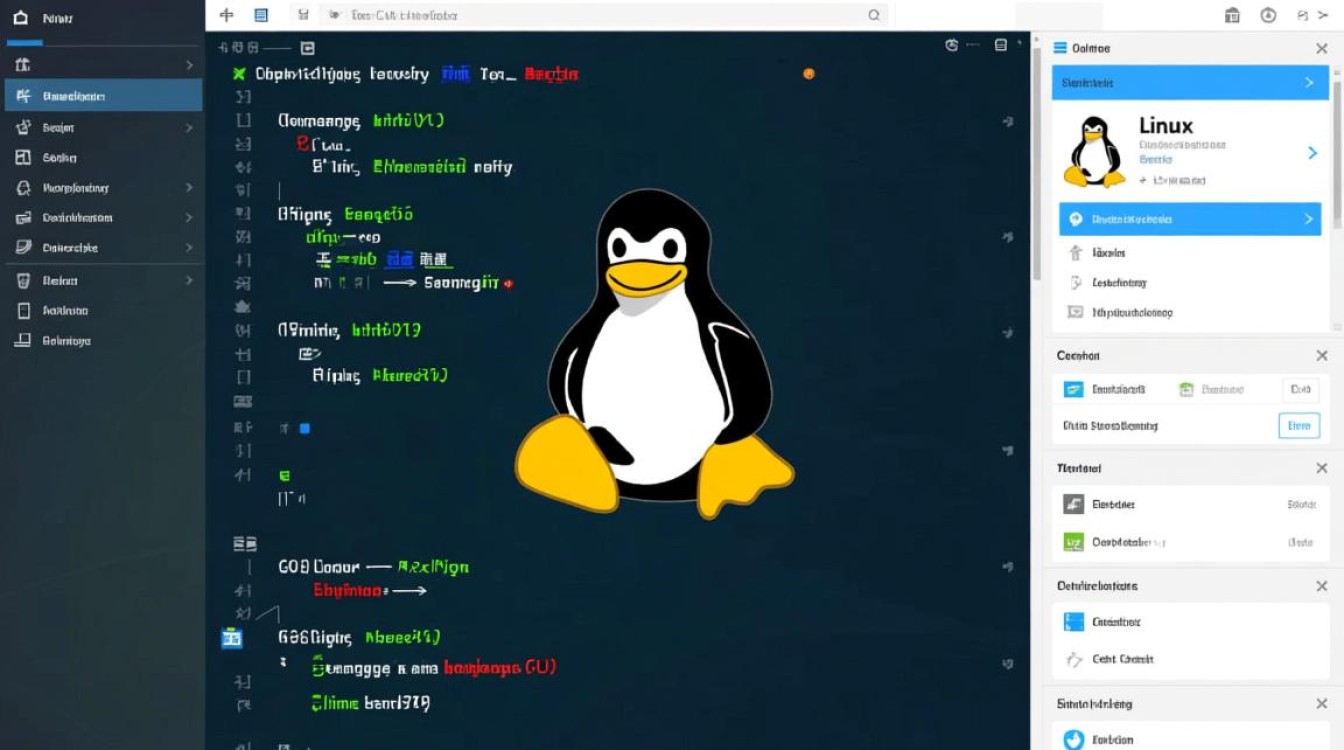Expand the highlighted blue banner in the right panel

point(1189,82)
